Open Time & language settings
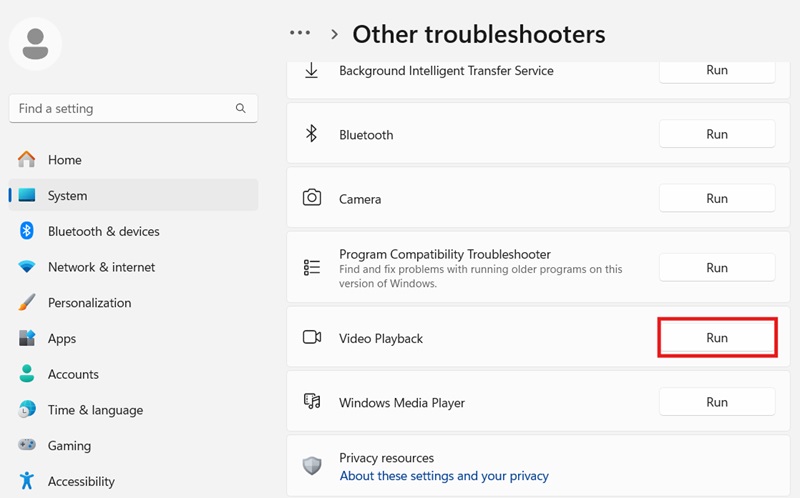The height and width of the screenshot is (498, 800). pos(134,410)
